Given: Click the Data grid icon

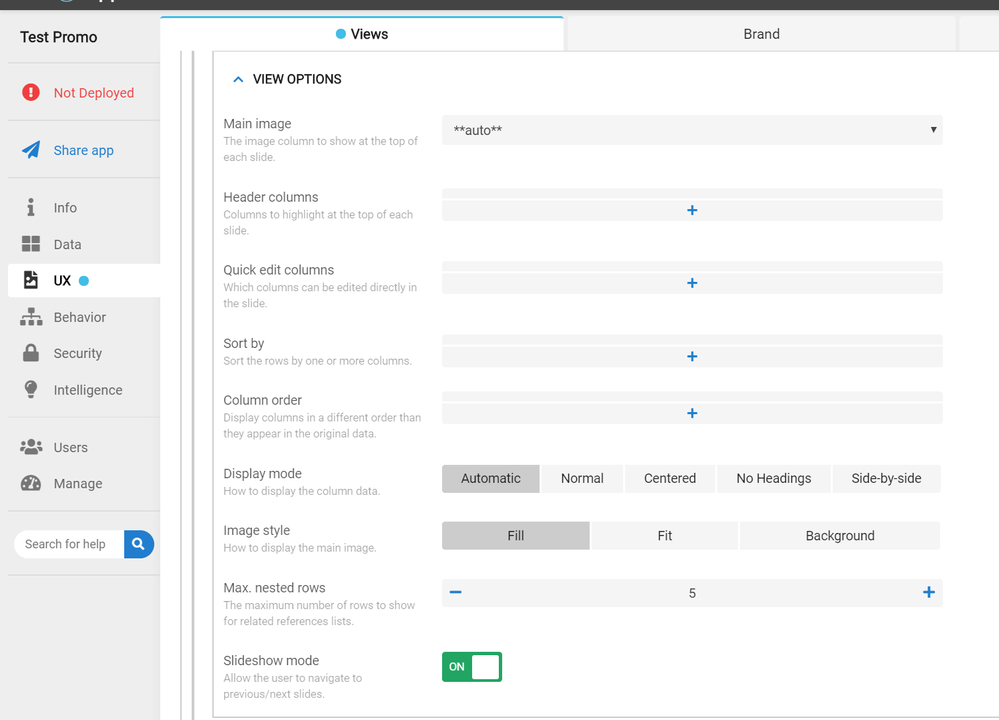Looking at the screenshot, I should tap(31, 244).
